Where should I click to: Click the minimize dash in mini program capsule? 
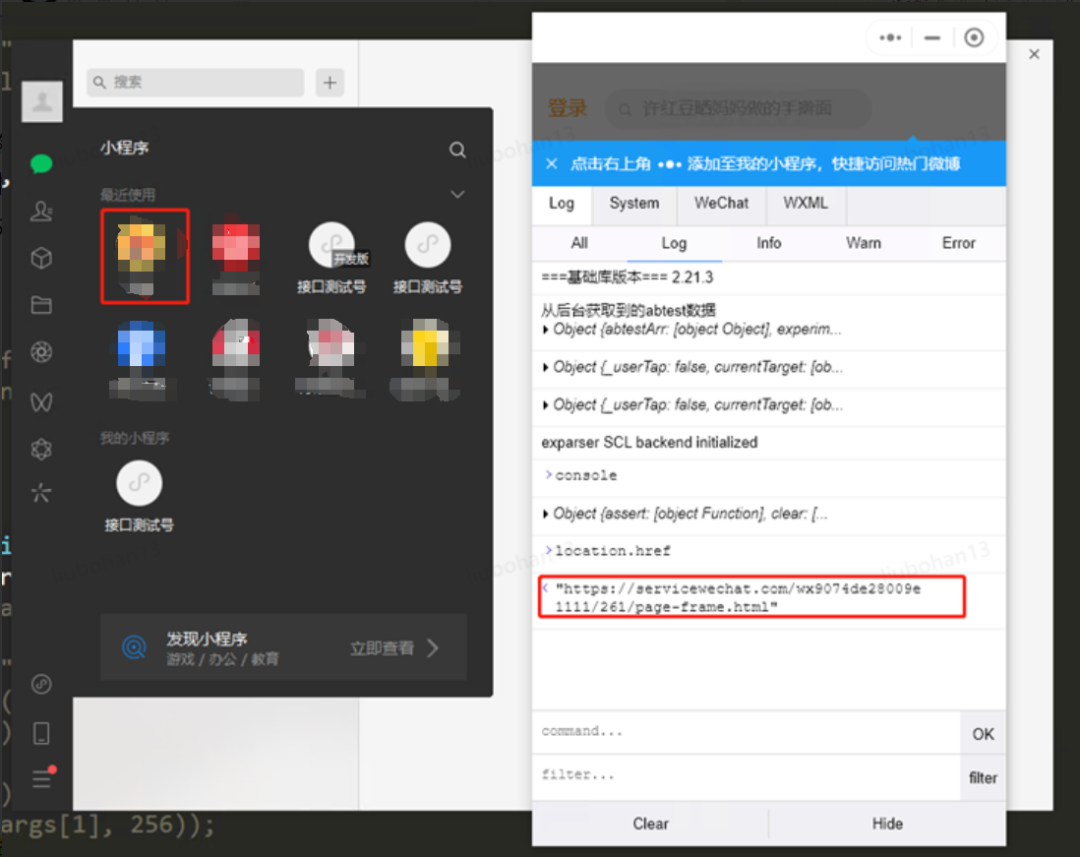932,38
